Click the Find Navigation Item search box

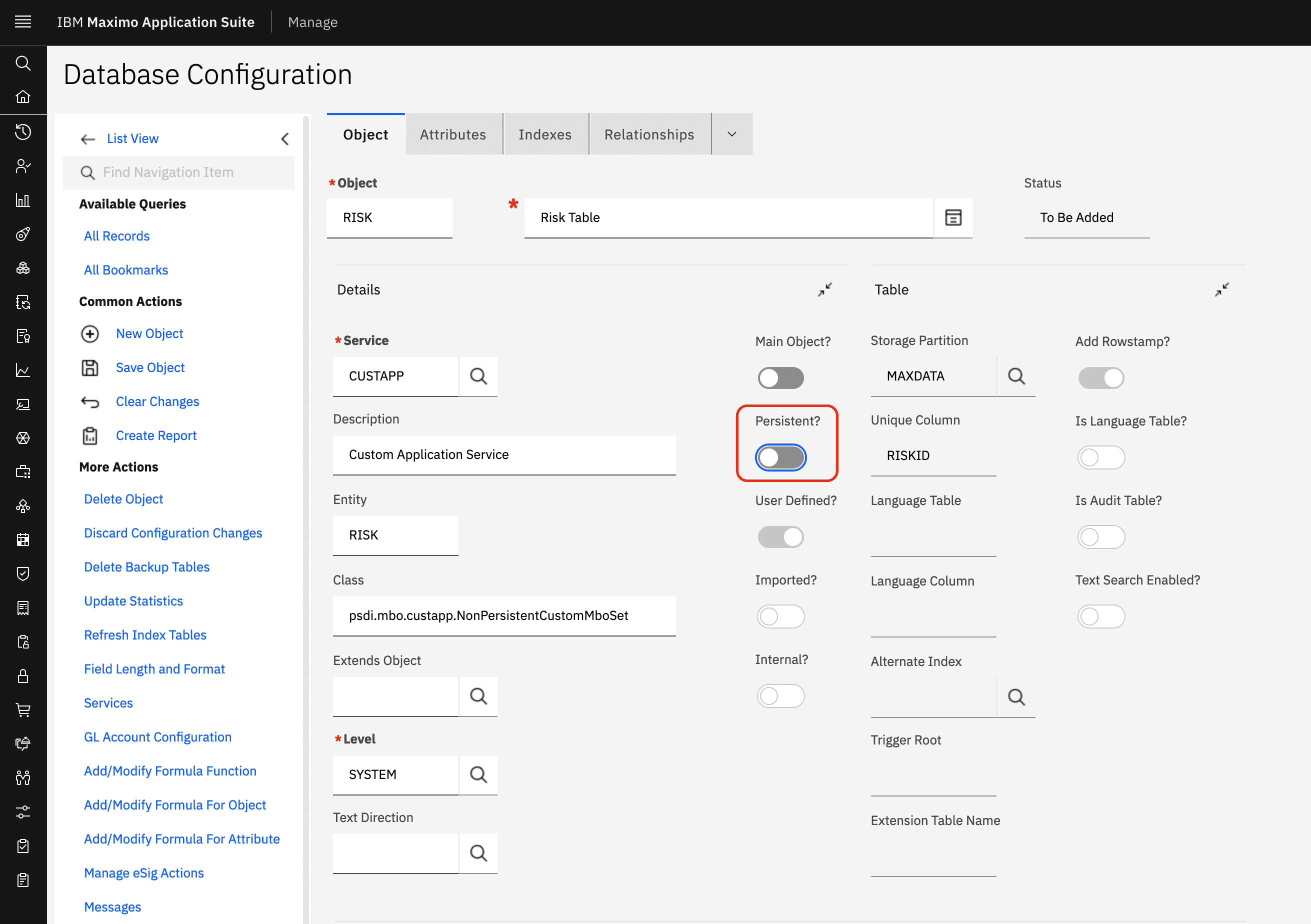click(178, 172)
